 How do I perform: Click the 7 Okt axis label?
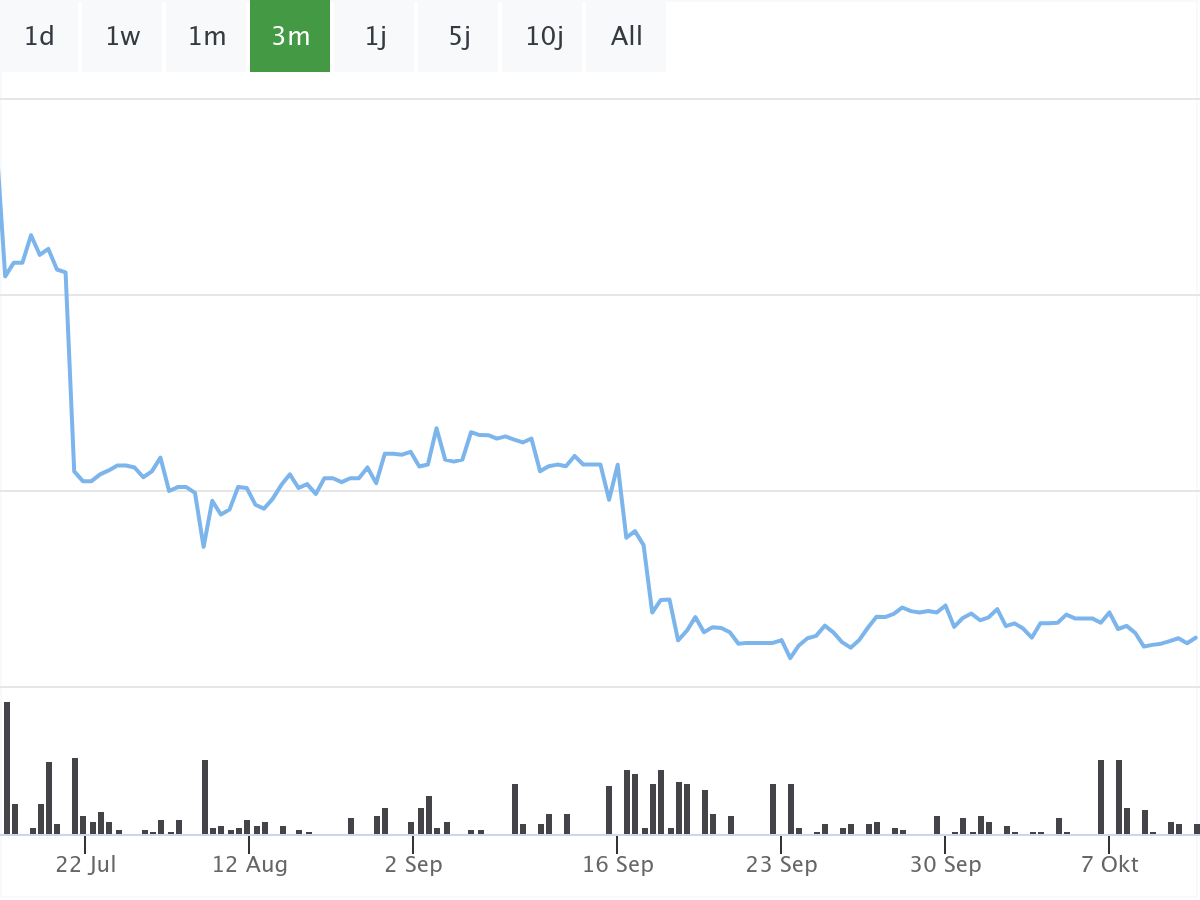click(x=1109, y=865)
